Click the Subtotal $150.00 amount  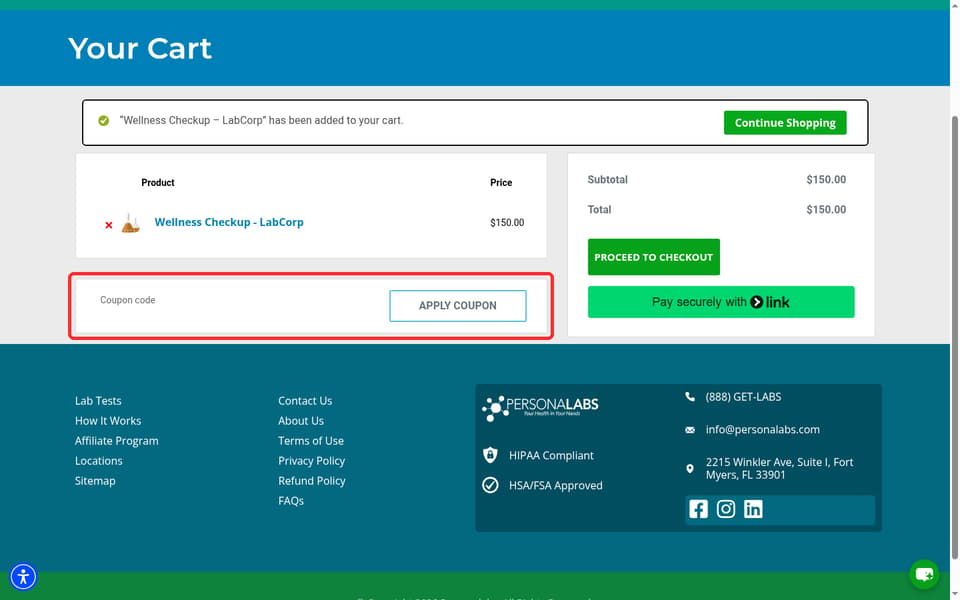826,179
